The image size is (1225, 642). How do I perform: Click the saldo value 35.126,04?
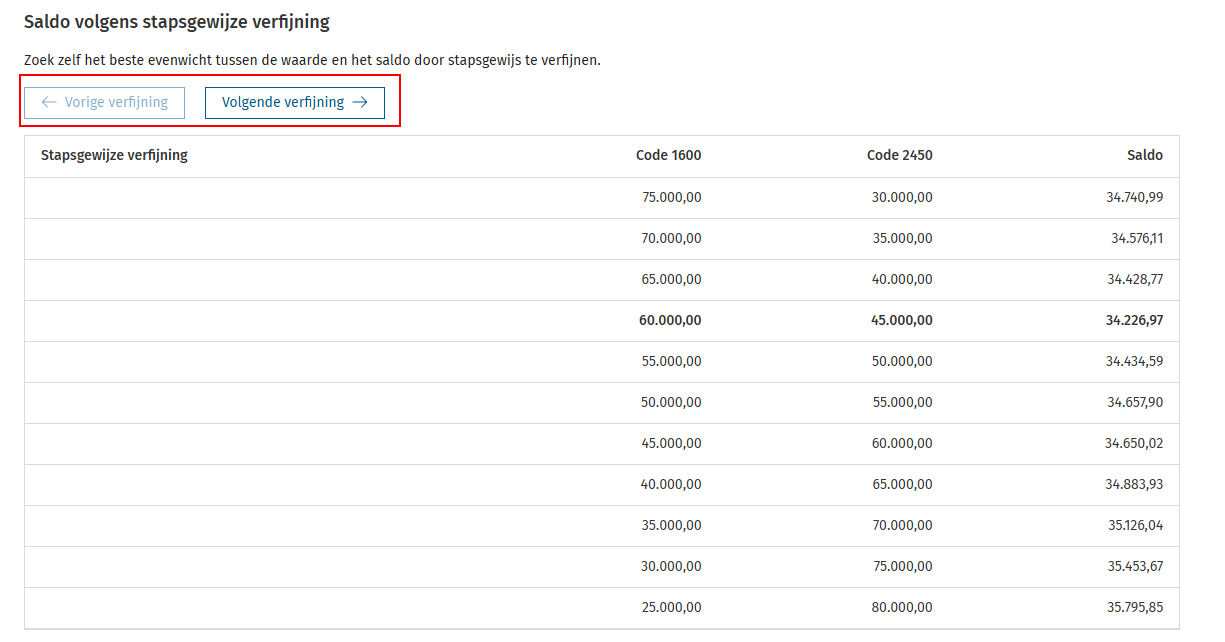1134,525
